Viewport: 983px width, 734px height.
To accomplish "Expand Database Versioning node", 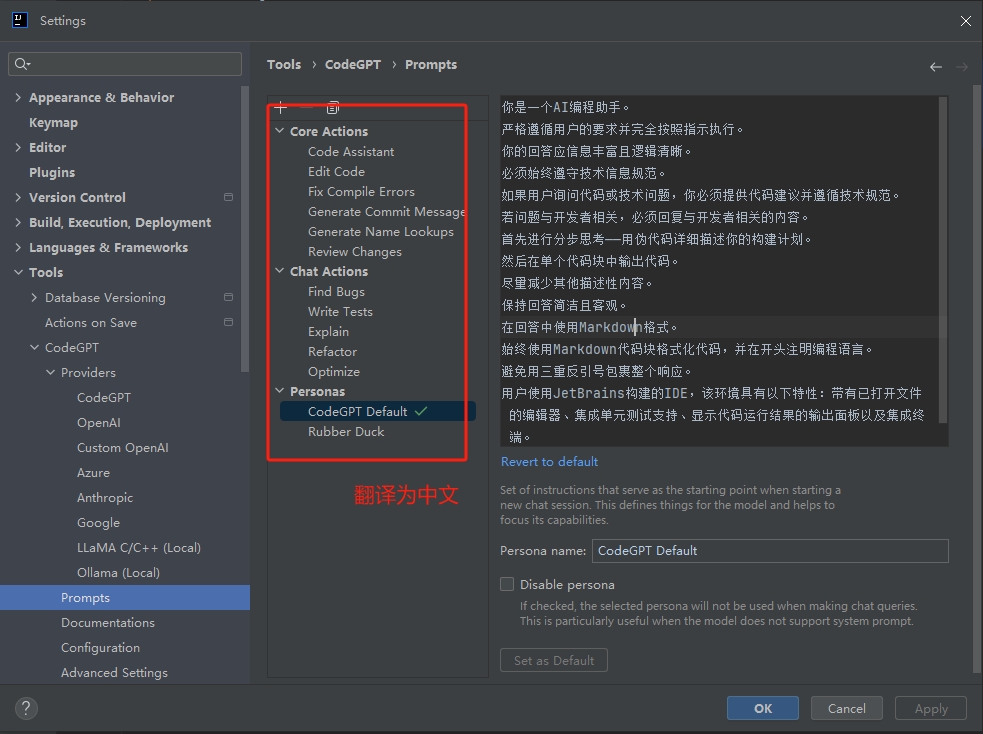I will (34, 297).
